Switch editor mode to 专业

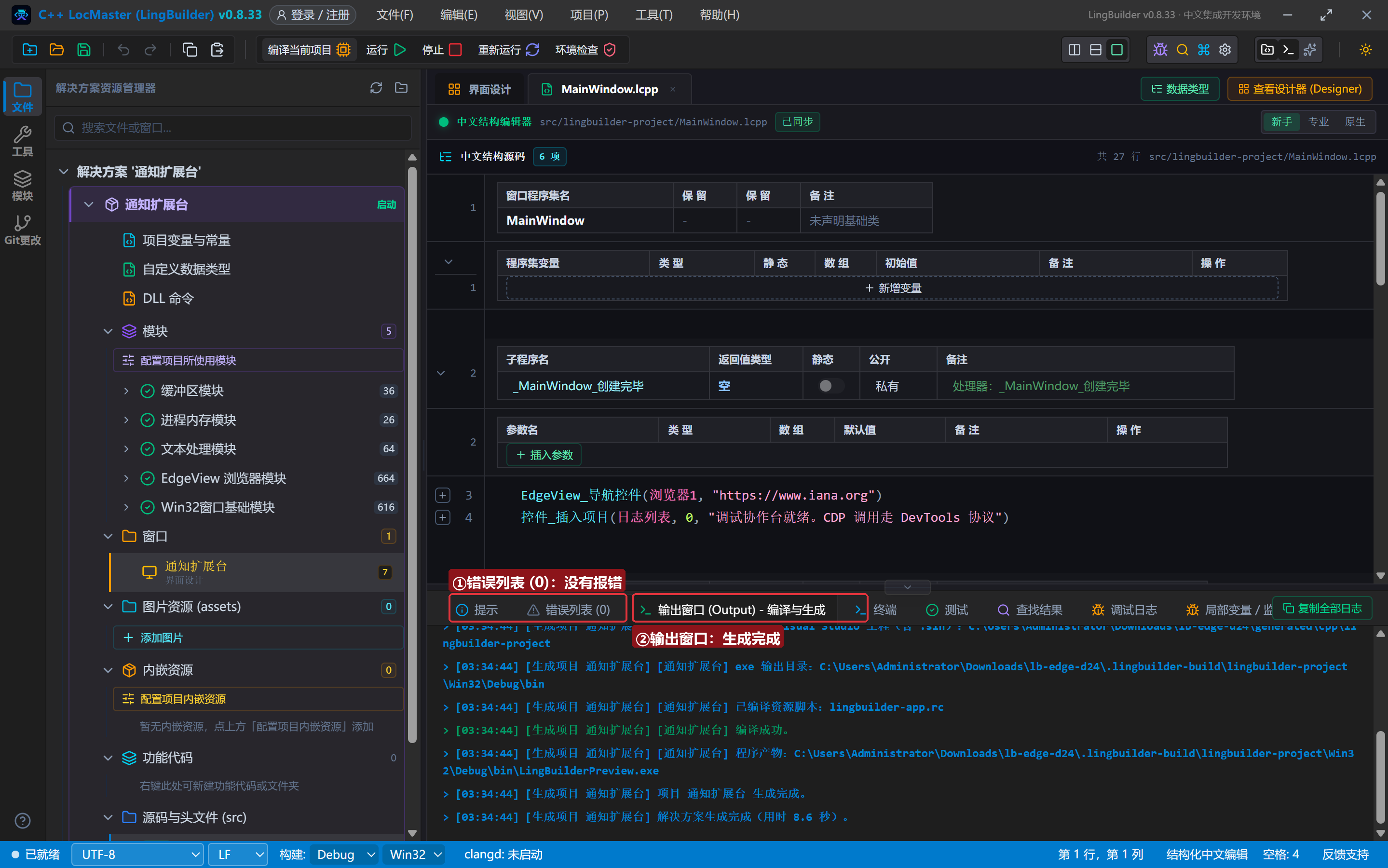click(1318, 122)
